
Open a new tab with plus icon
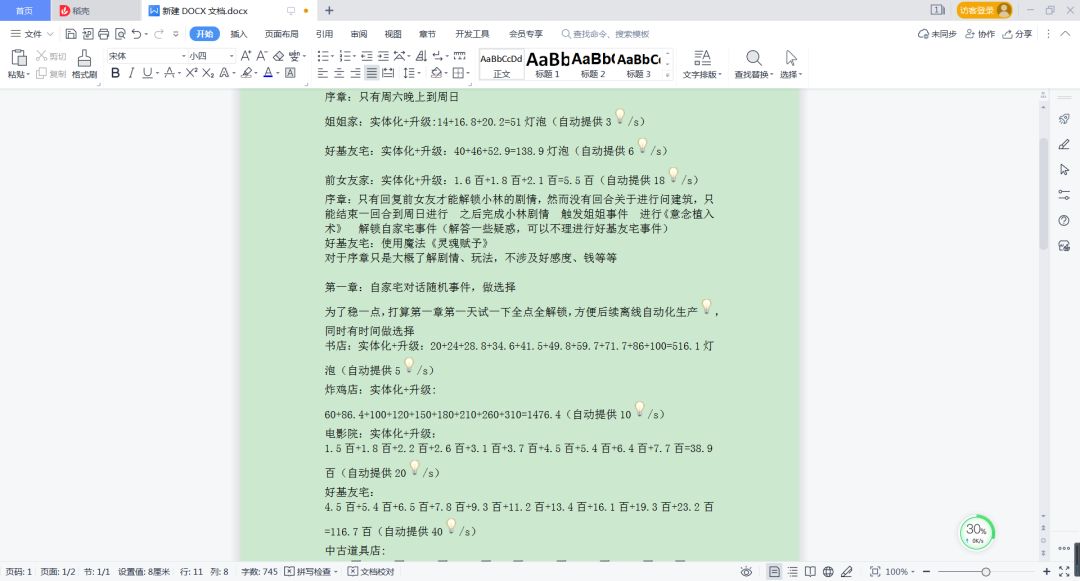(x=329, y=10)
